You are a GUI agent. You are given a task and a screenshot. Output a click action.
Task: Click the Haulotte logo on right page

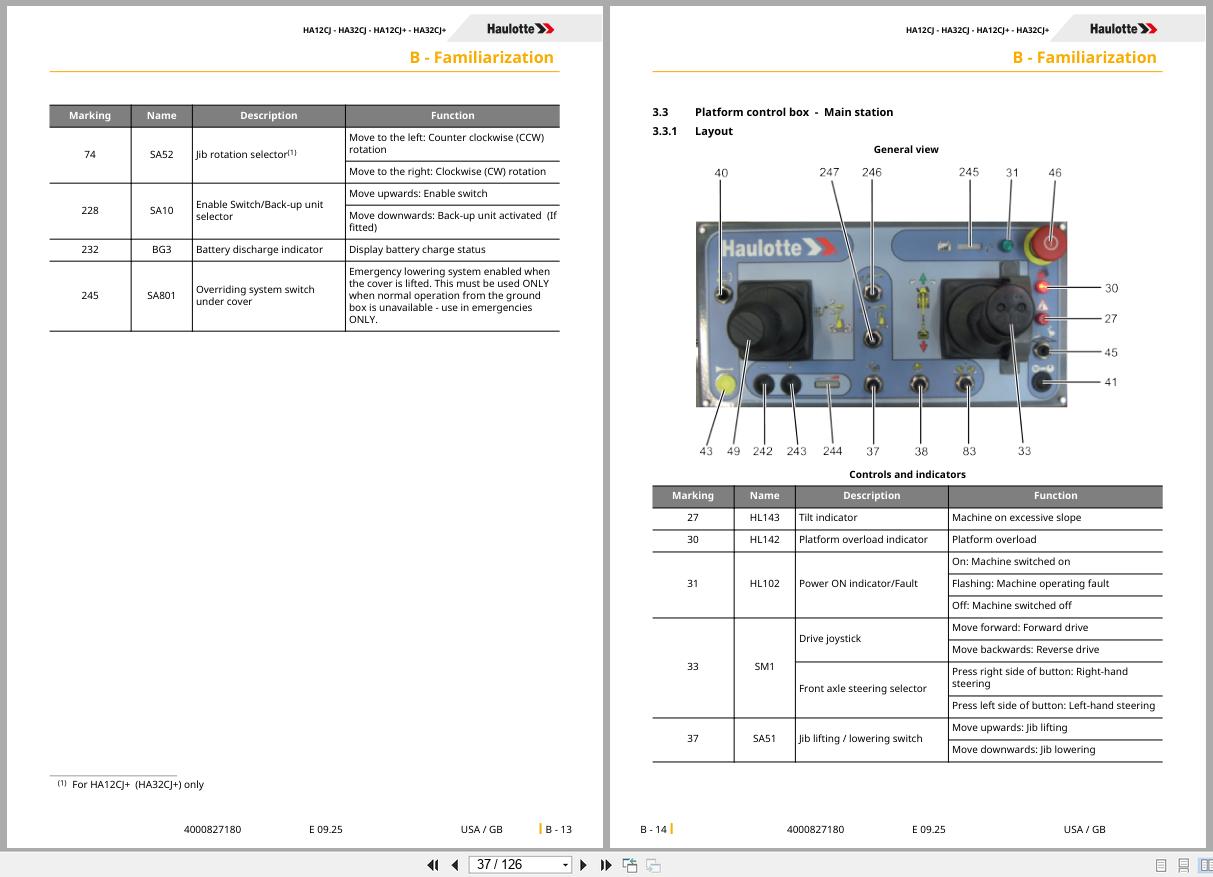(1123, 29)
